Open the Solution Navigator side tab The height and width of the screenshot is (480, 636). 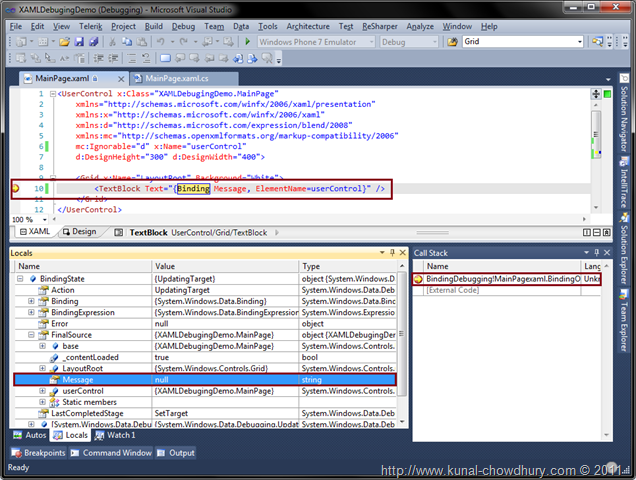pyautogui.click(x=624, y=113)
